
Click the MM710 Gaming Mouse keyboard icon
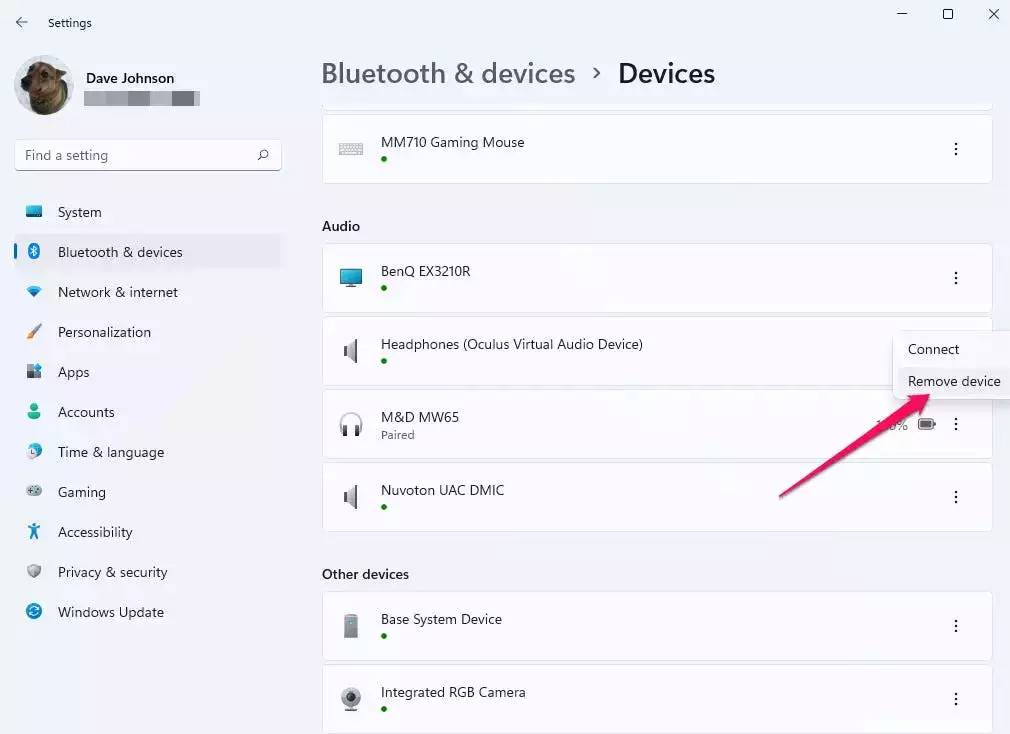pyautogui.click(x=351, y=149)
